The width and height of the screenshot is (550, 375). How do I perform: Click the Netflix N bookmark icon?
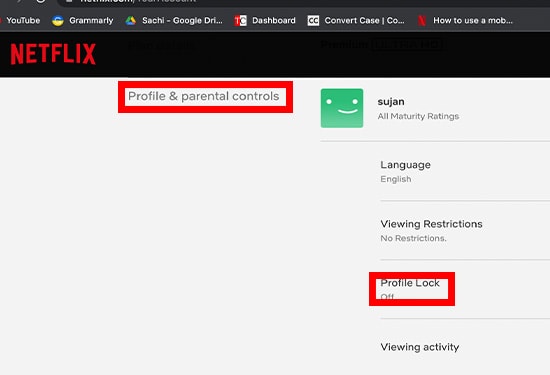422,21
